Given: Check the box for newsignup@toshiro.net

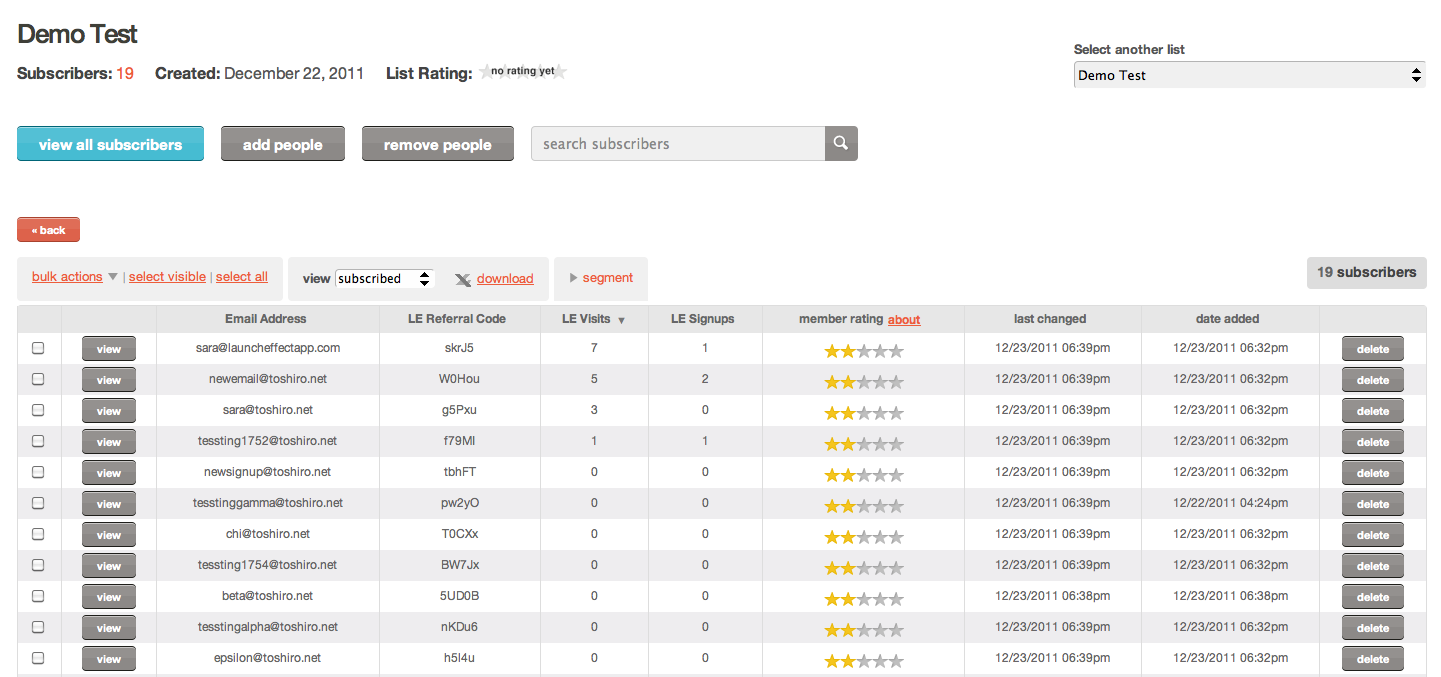Looking at the screenshot, I should (x=38, y=472).
